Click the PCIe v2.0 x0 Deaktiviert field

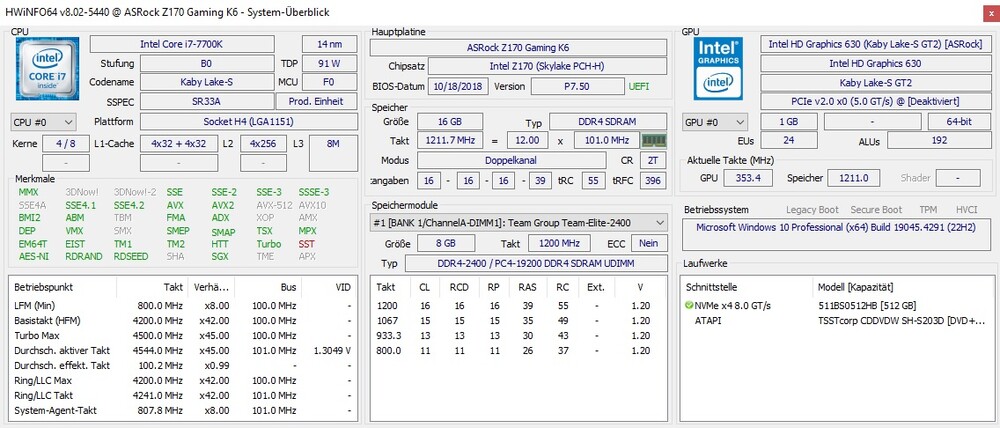[874, 101]
